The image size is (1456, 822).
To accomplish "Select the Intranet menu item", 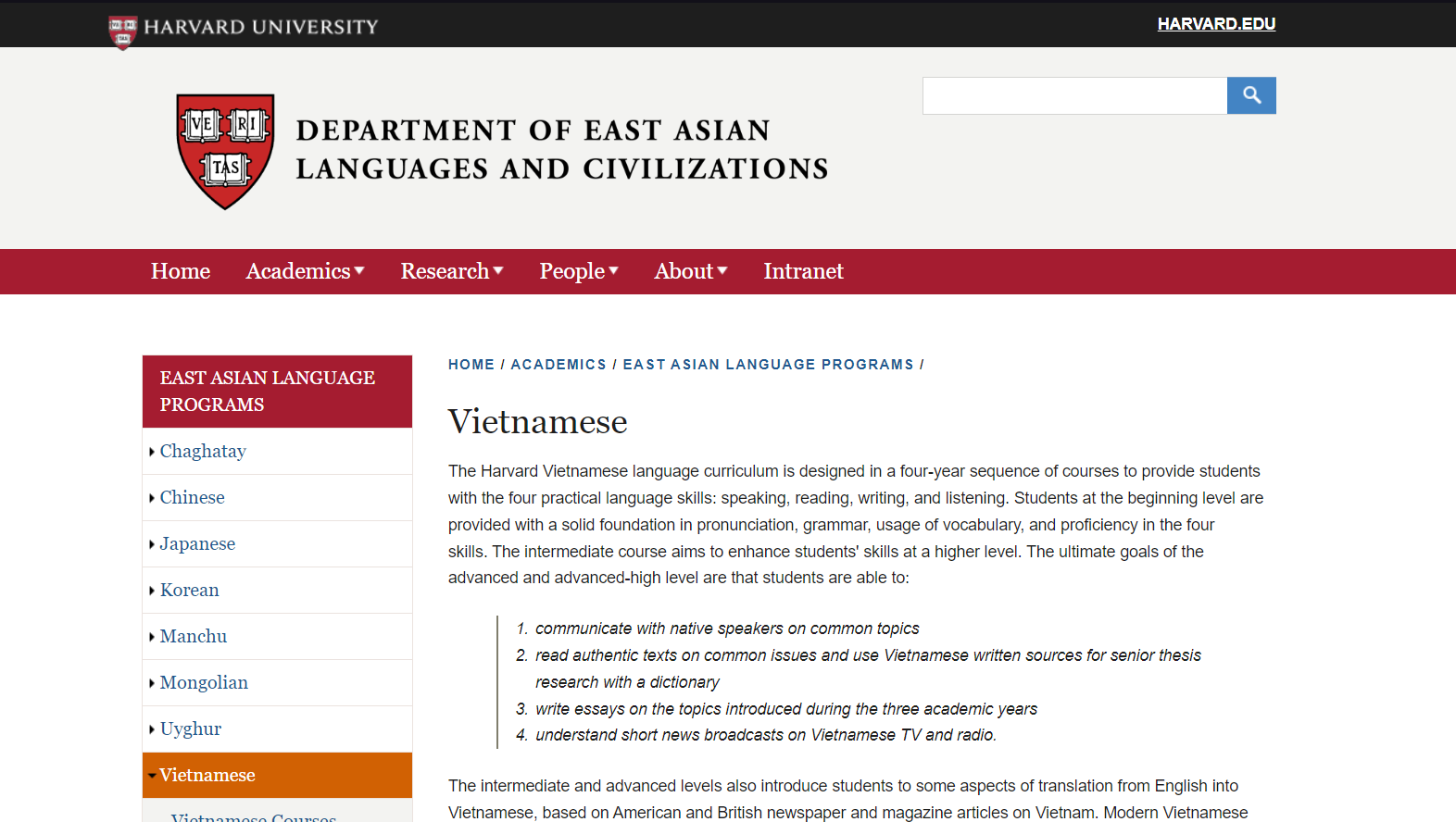I will click(x=803, y=271).
